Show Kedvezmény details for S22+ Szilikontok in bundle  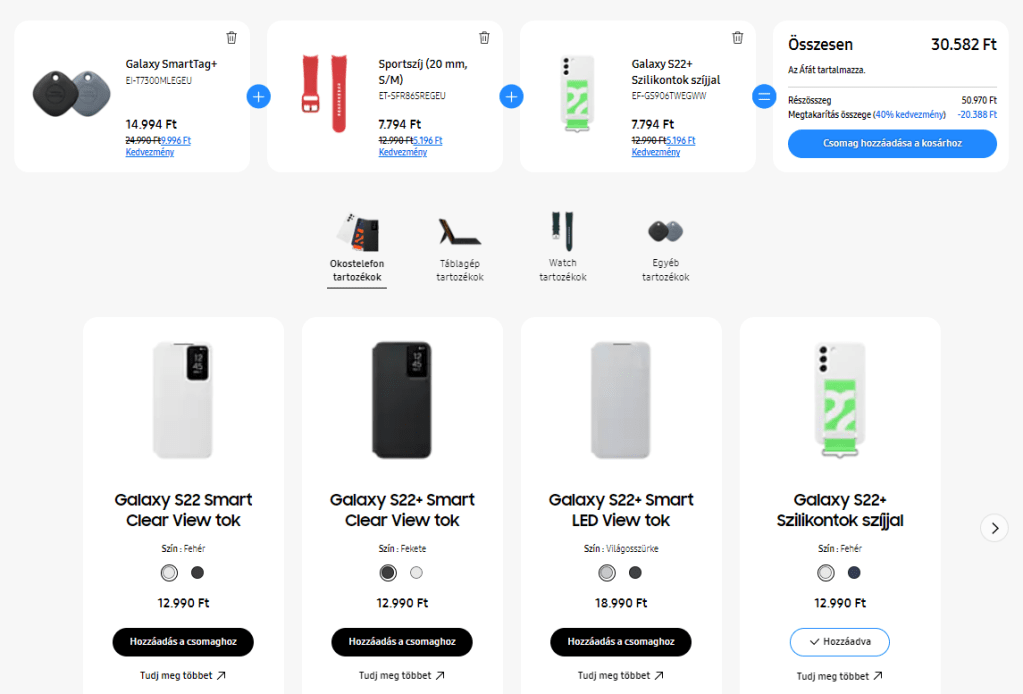656,152
